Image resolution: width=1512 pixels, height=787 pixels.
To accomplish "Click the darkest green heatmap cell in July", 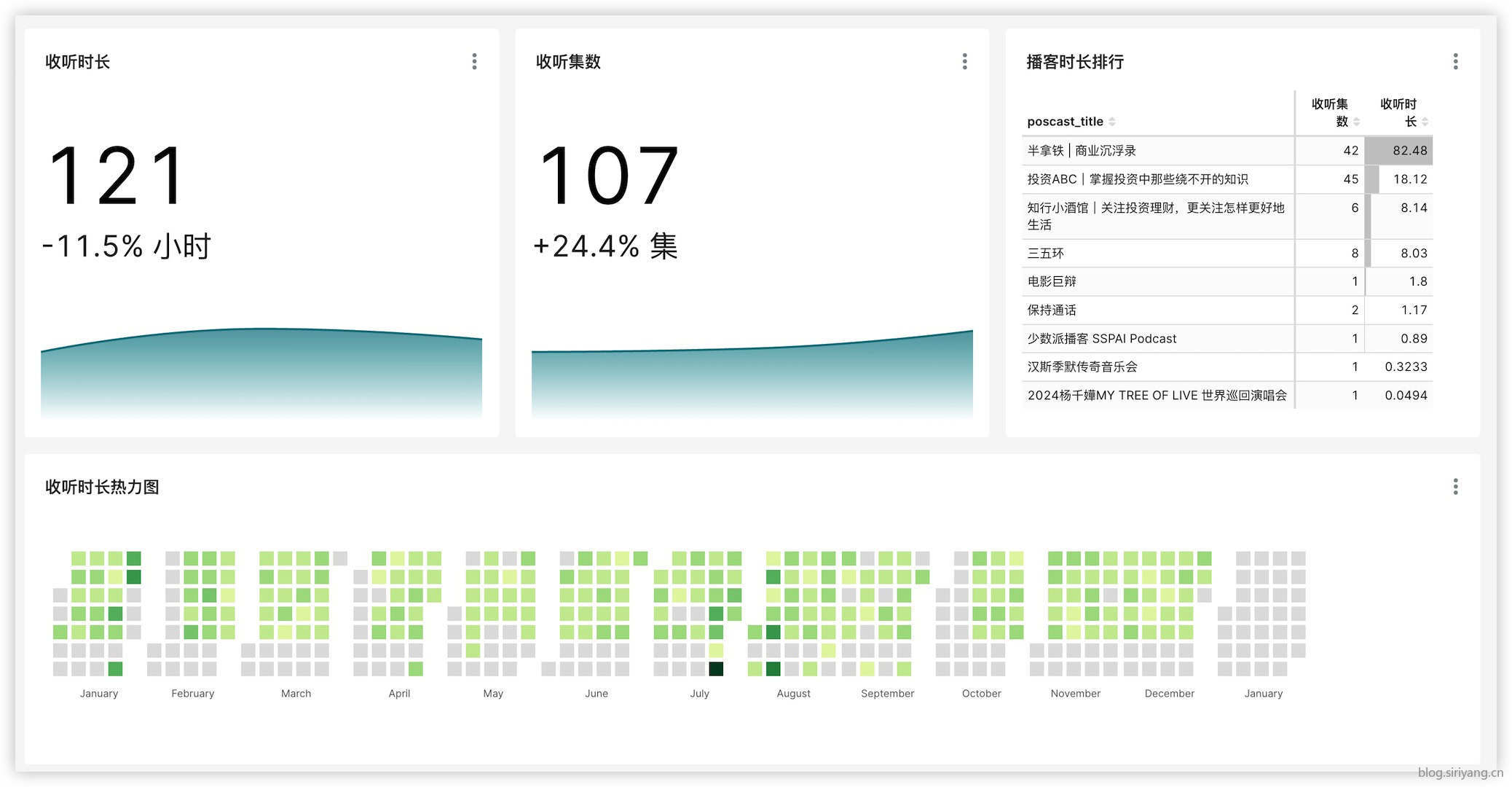I will (x=716, y=669).
